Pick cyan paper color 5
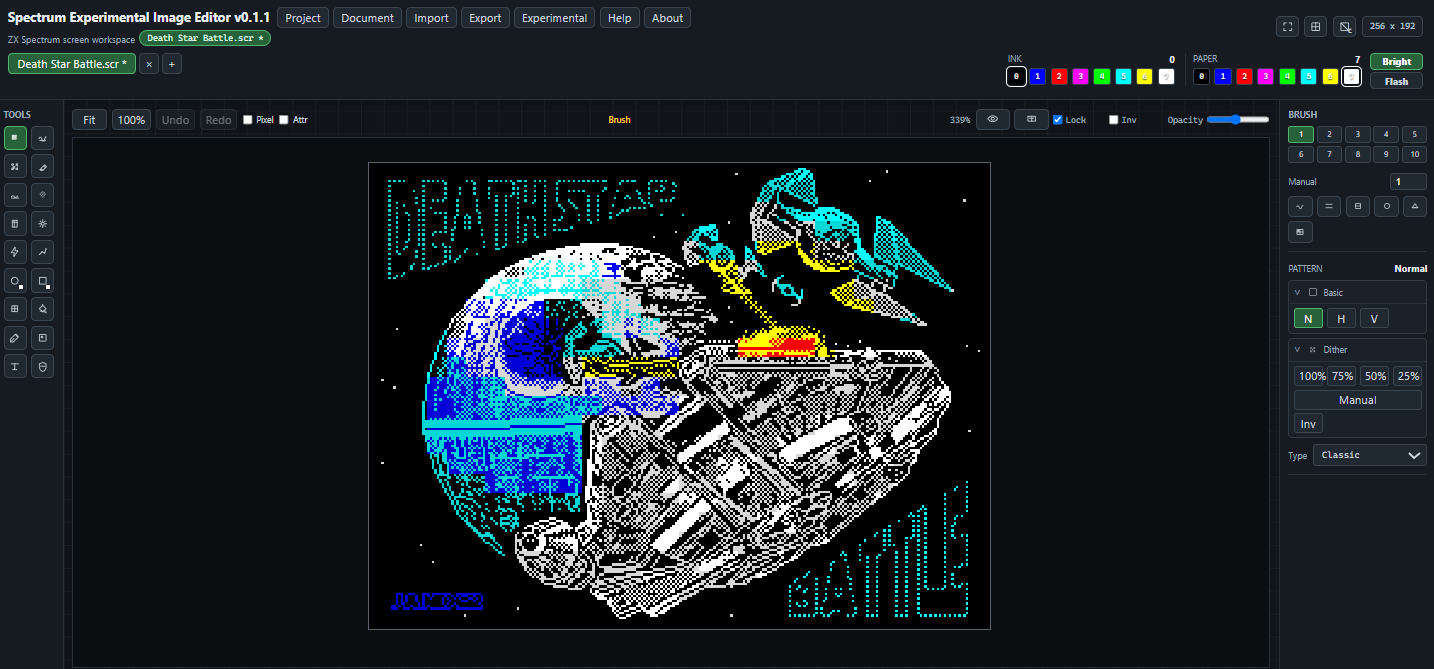Image resolution: width=1434 pixels, height=669 pixels. (1309, 76)
